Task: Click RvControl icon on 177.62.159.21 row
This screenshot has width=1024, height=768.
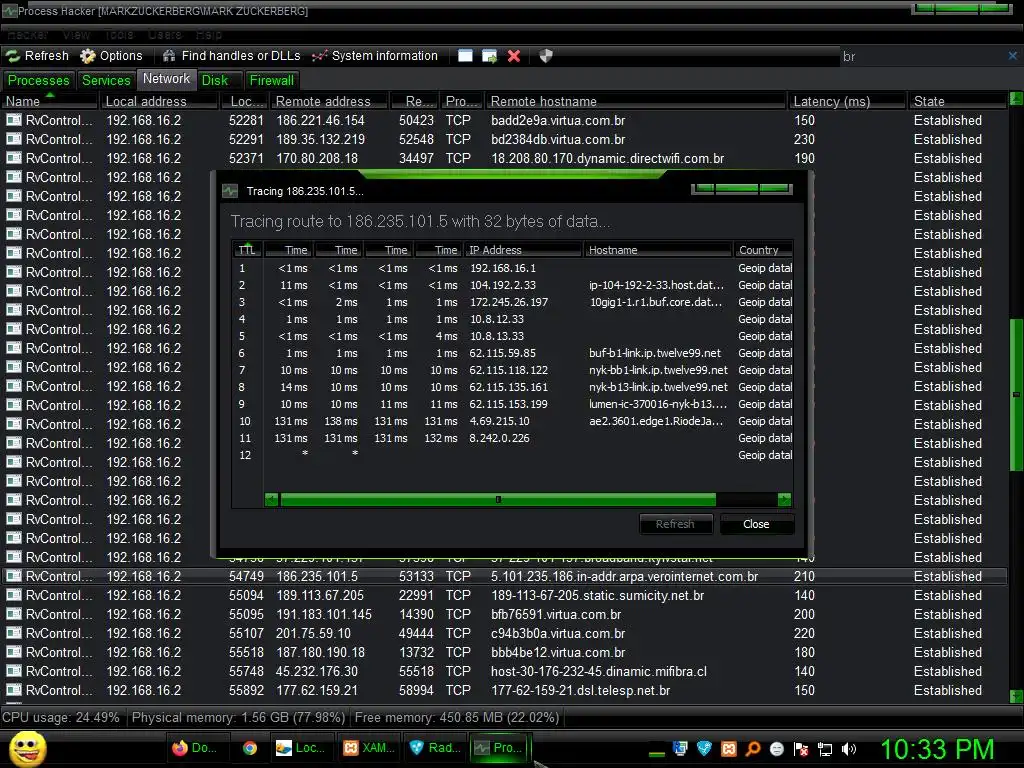Action: [x=14, y=690]
